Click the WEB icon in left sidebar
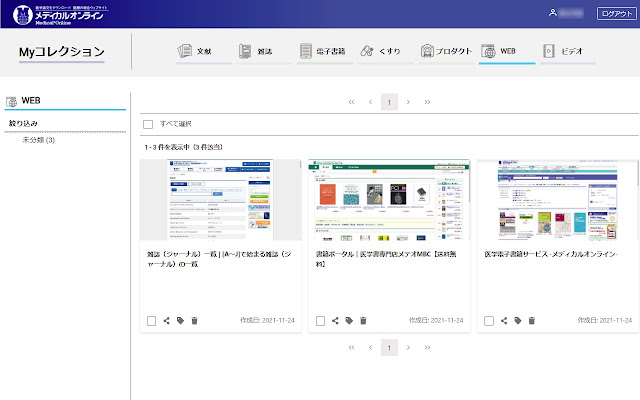Screen dimensions: 640x400 [x=11, y=101]
